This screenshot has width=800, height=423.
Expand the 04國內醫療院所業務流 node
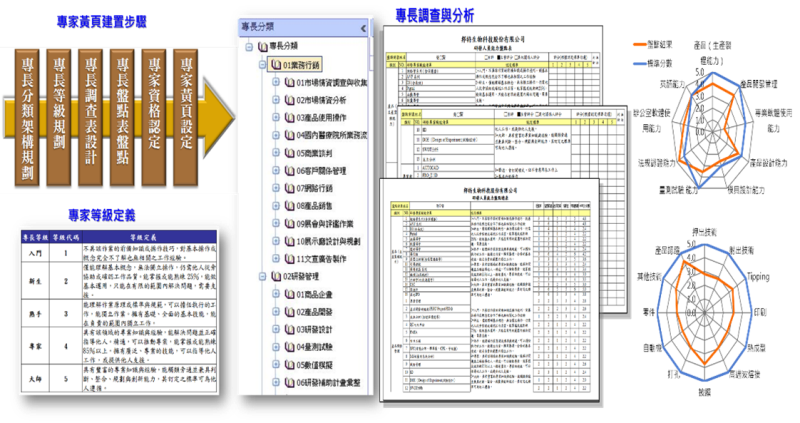tap(276, 135)
